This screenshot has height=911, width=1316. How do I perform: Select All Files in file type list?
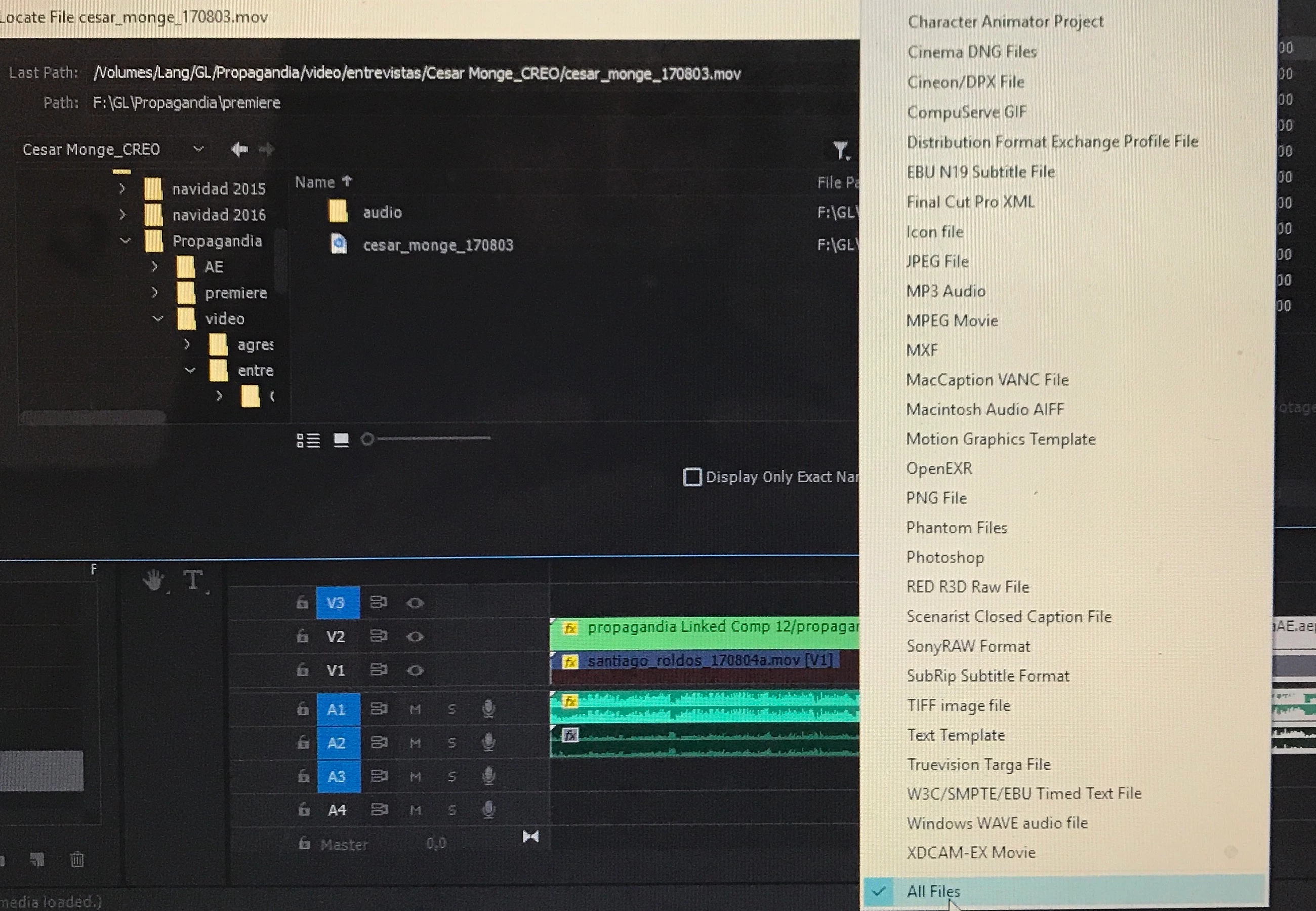[933, 890]
